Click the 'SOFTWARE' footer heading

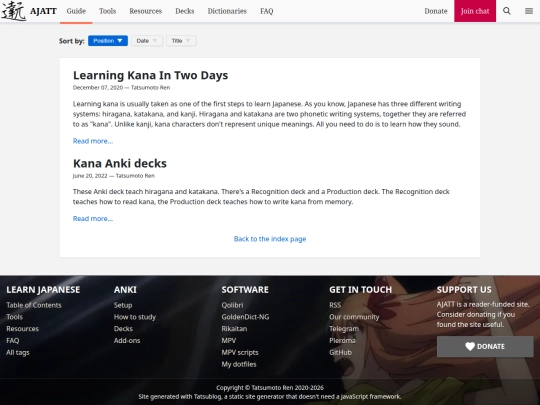[245, 290]
